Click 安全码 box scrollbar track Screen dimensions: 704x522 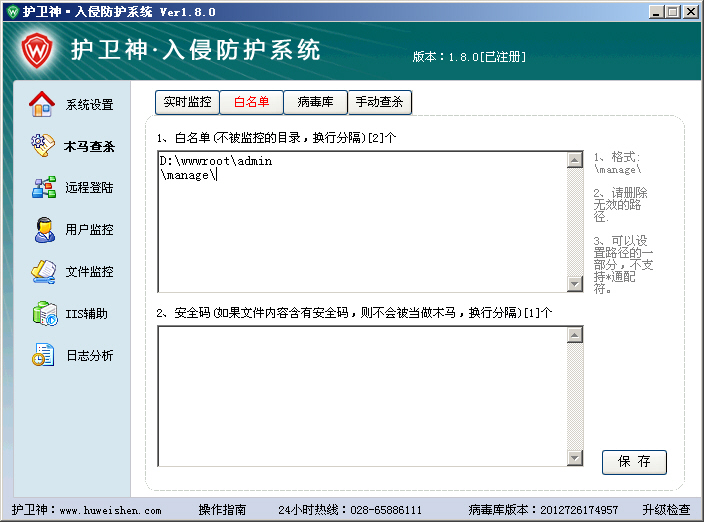pos(575,396)
